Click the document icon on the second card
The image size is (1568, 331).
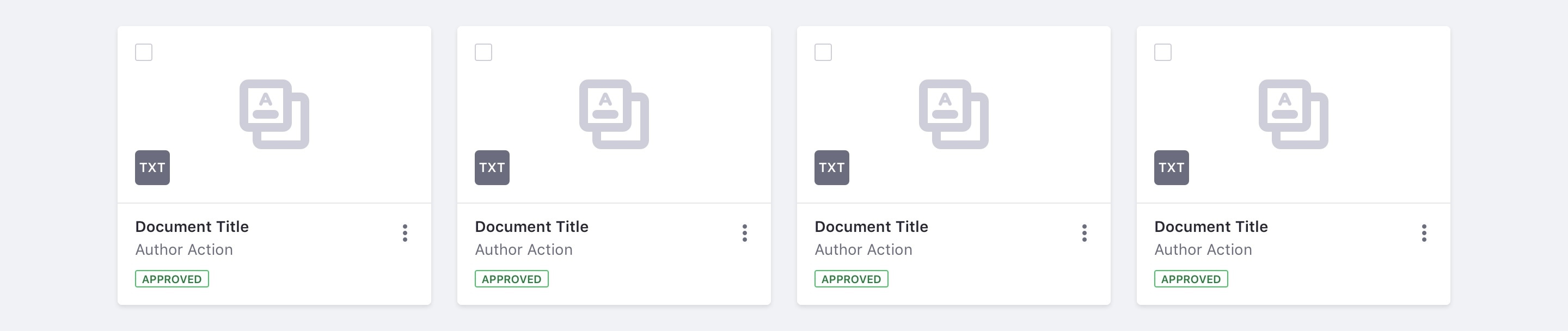[x=614, y=114]
